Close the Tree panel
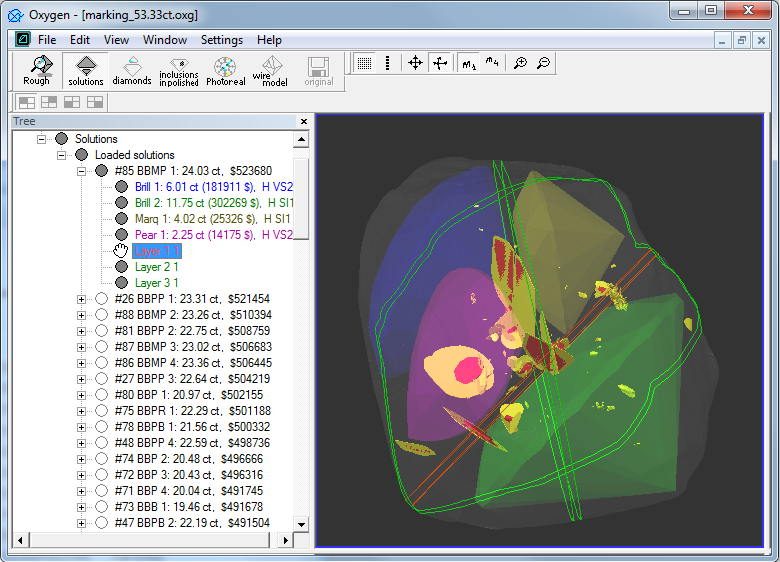This screenshot has width=780, height=562. pyautogui.click(x=303, y=122)
